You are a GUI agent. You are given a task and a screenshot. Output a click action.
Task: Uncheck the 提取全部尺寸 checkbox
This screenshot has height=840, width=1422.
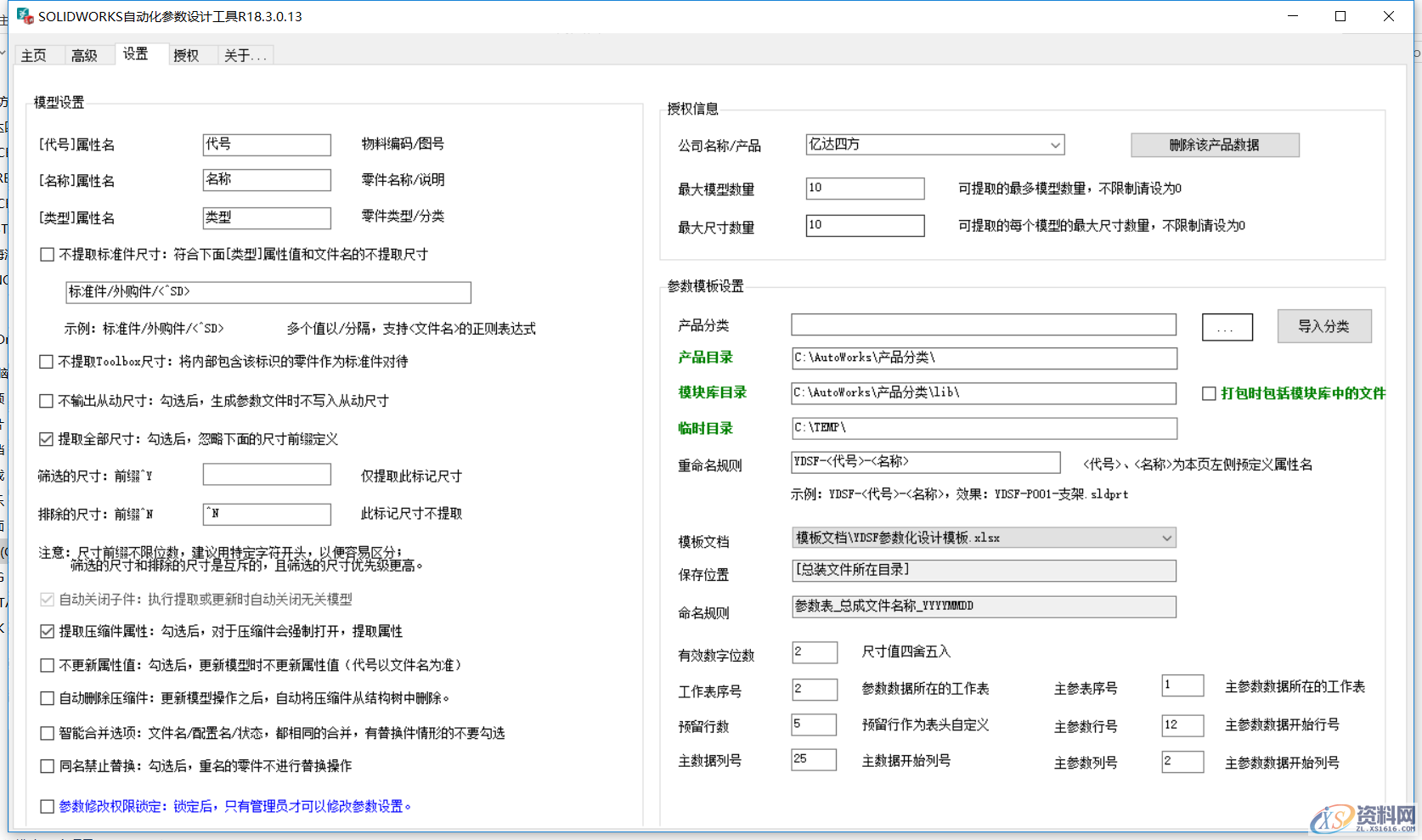(x=47, y=438)
